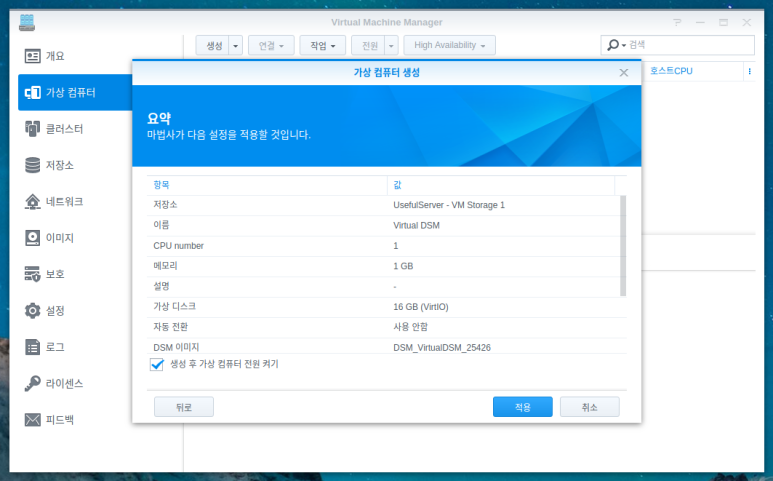Open the 작업 dropdown menu
This screenshot has width=773, height=481.
pos(322,45)
